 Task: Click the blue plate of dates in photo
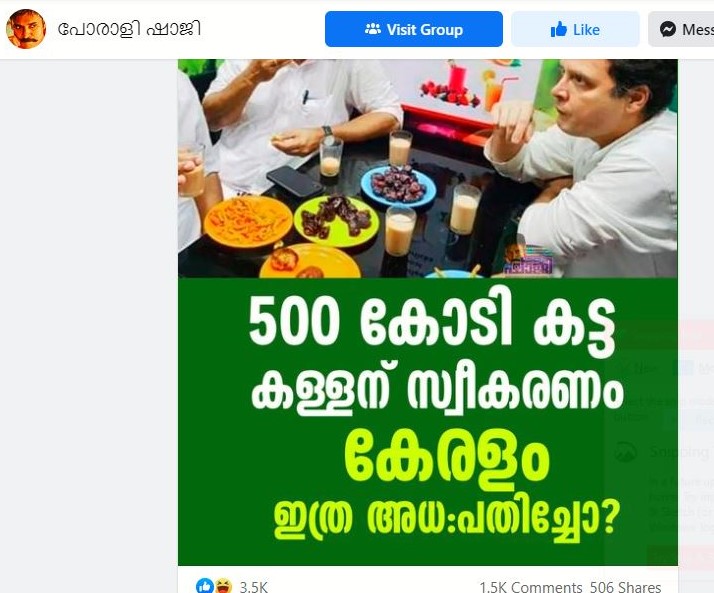tap(398, 185)
